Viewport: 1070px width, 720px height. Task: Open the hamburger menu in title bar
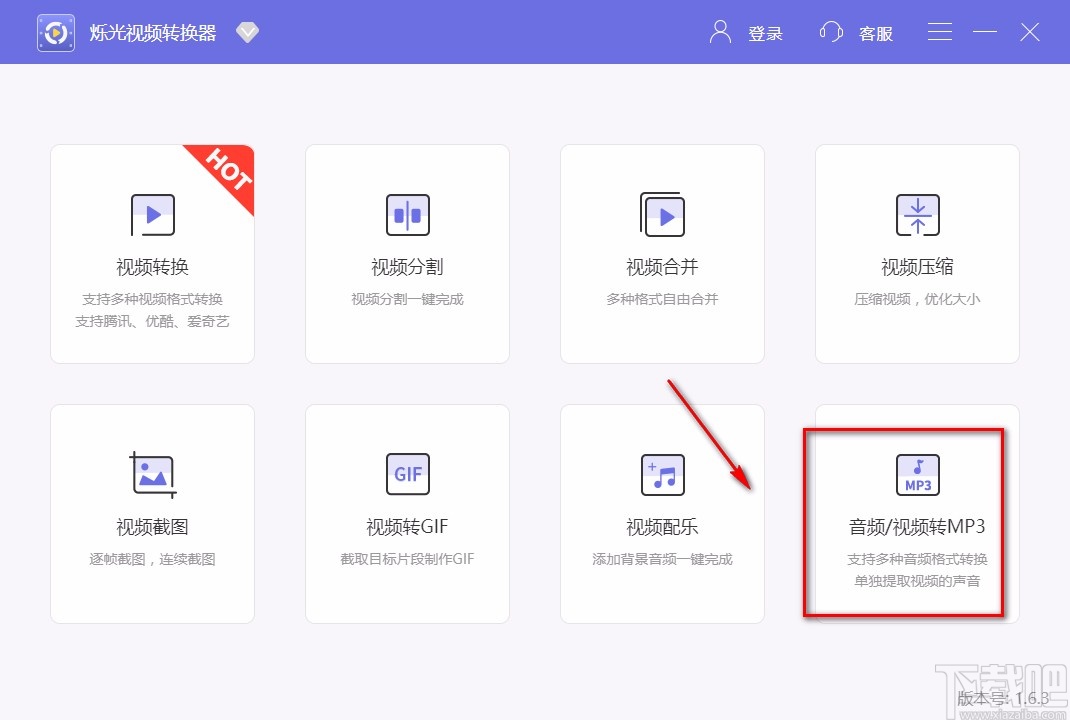coord(939,31)
